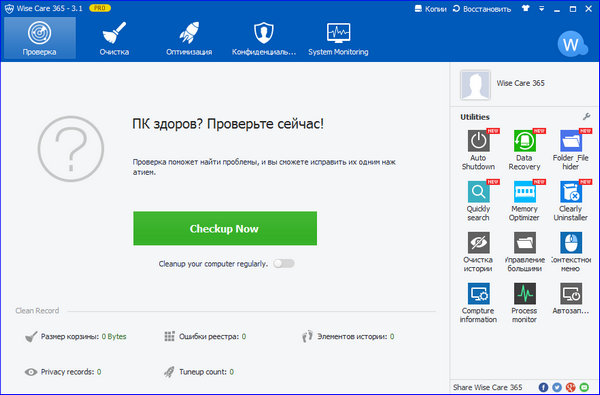Open the Очистка истории utility
This screenshot has width=600, height=395.
[478, 252]
